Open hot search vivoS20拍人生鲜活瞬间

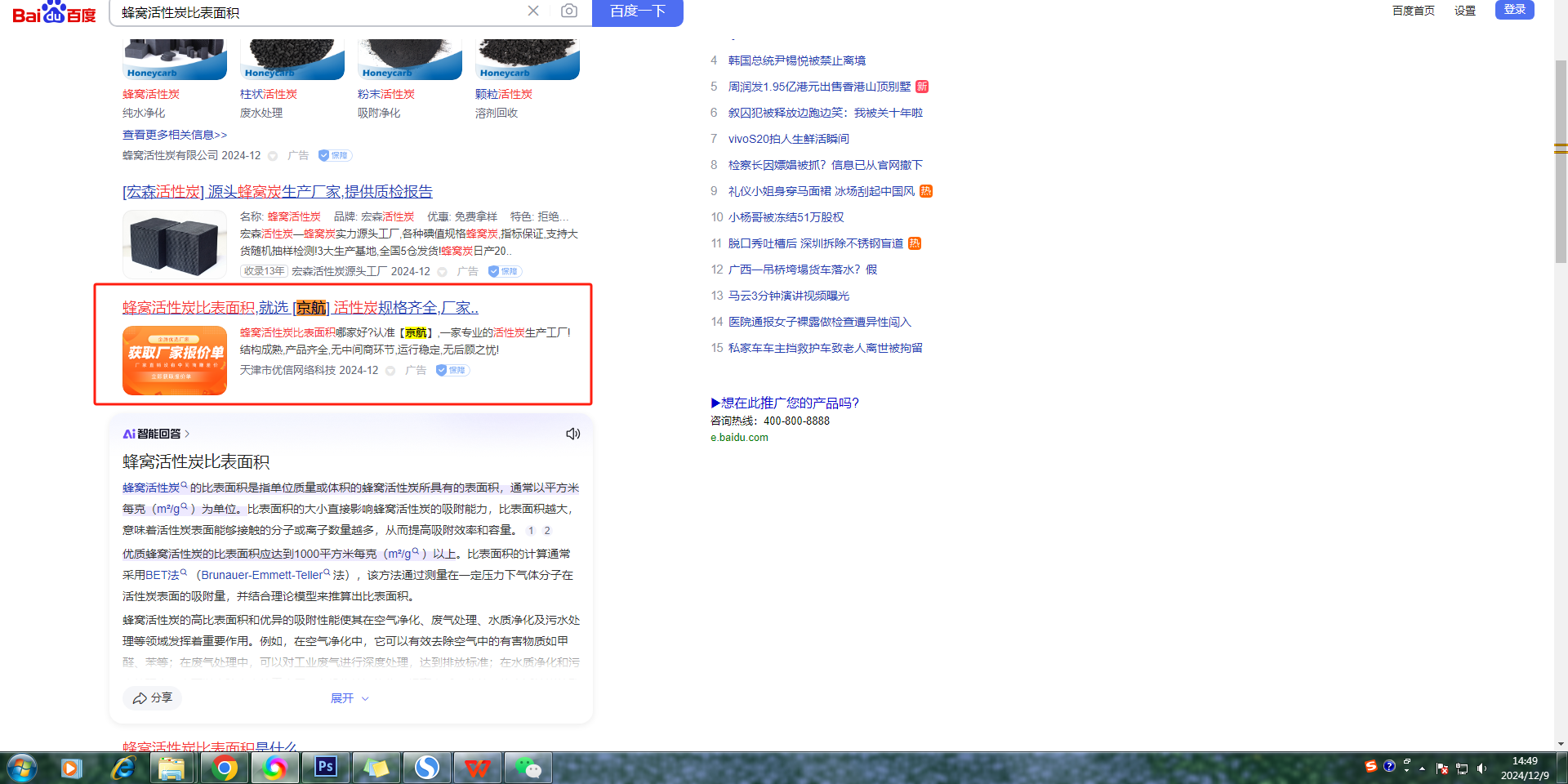tap(789, 139)
